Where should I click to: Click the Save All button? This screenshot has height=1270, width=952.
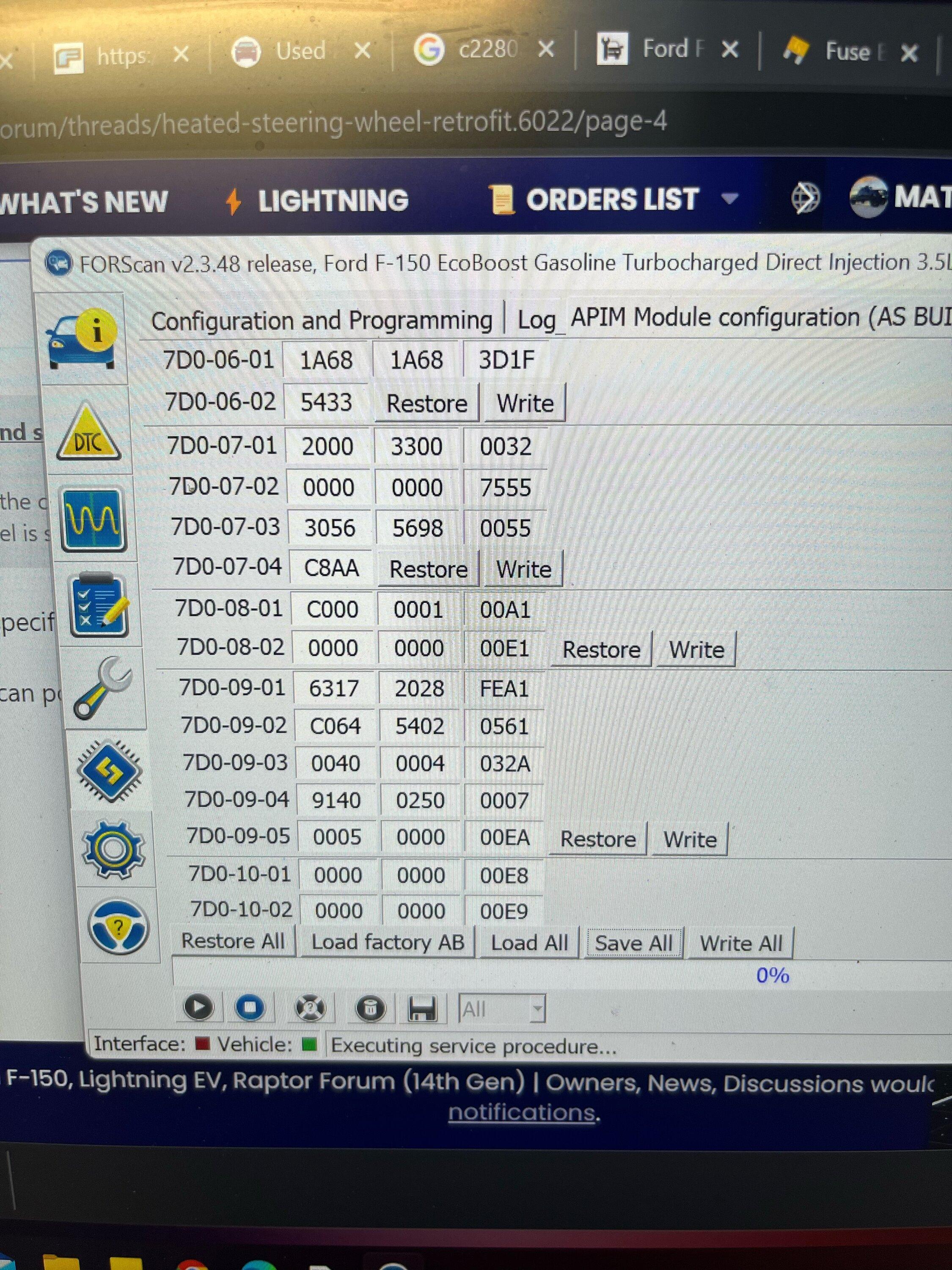point(633,943)
